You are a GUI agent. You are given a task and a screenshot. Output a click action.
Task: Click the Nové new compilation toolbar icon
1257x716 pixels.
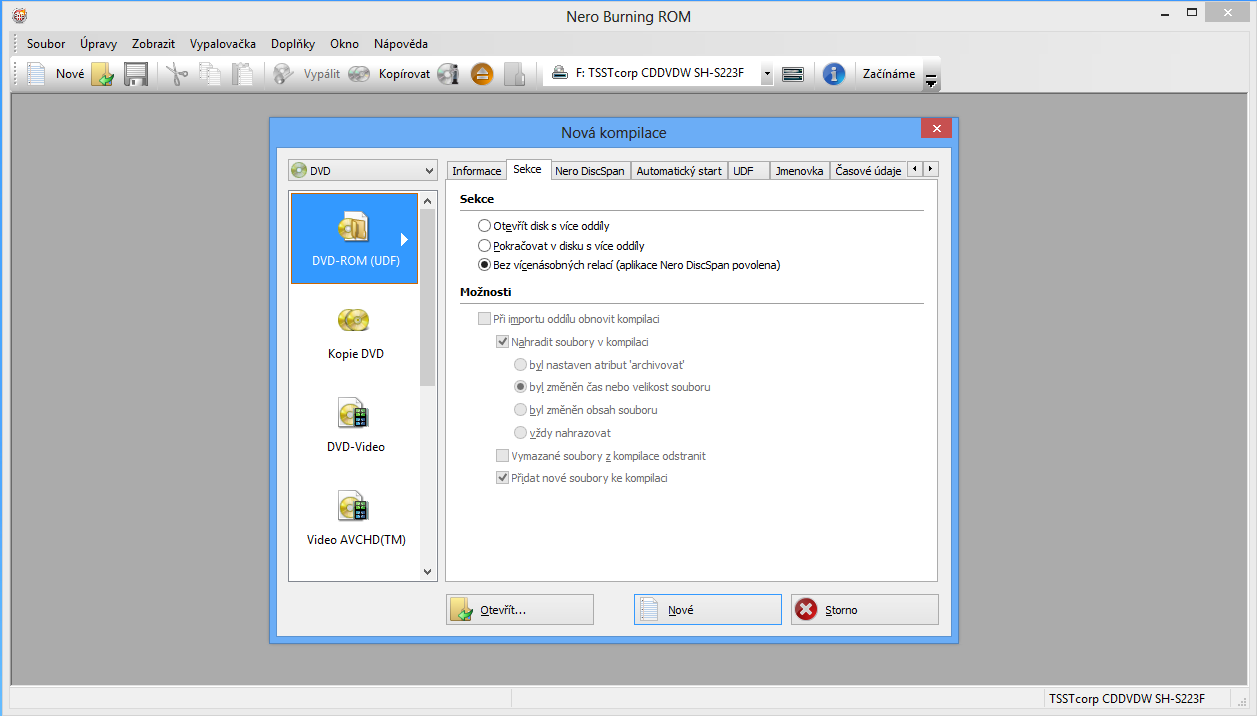tap(37, 74)
